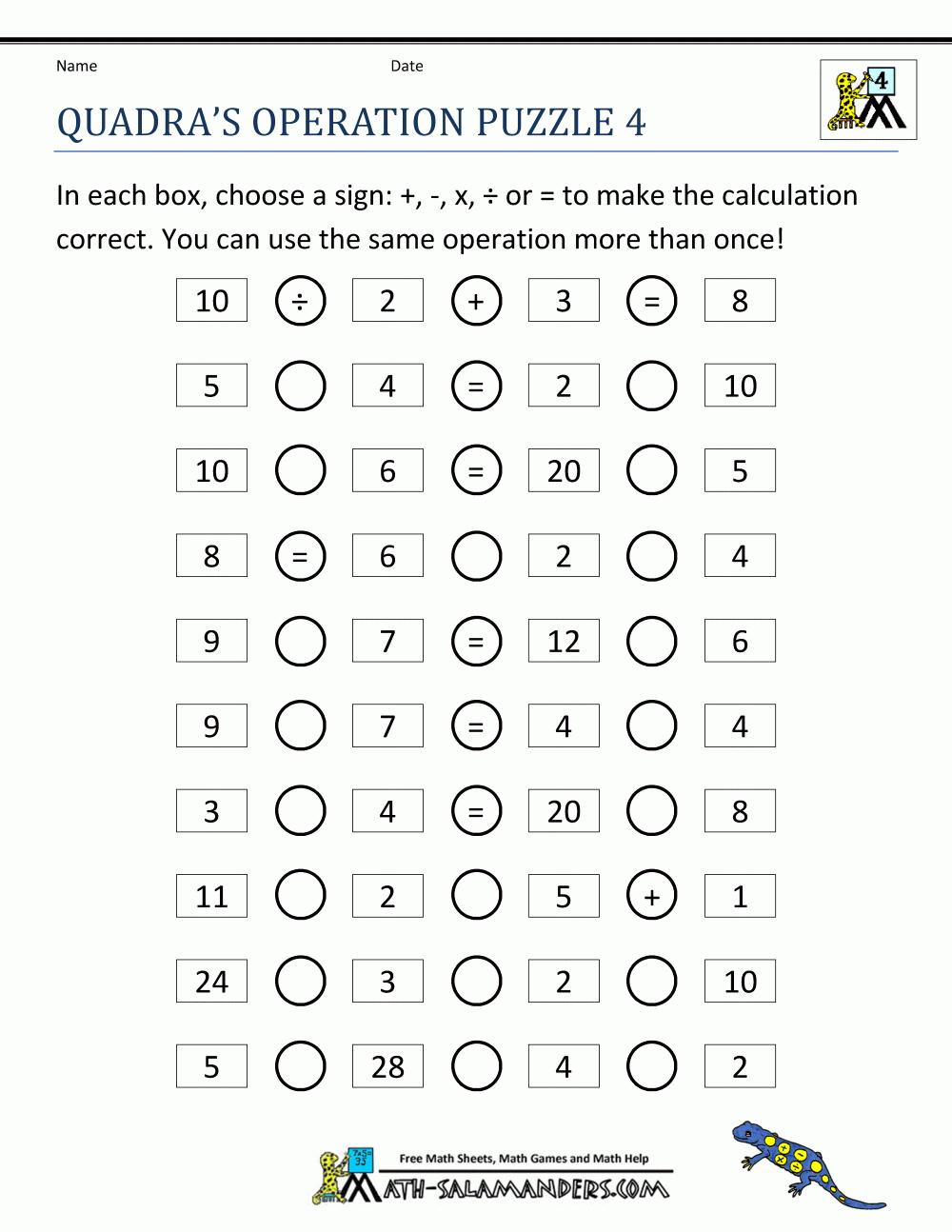The height and width of the screenshot is (1232, 952).
Task: Click the Date field label
Action: coord(407,66)
